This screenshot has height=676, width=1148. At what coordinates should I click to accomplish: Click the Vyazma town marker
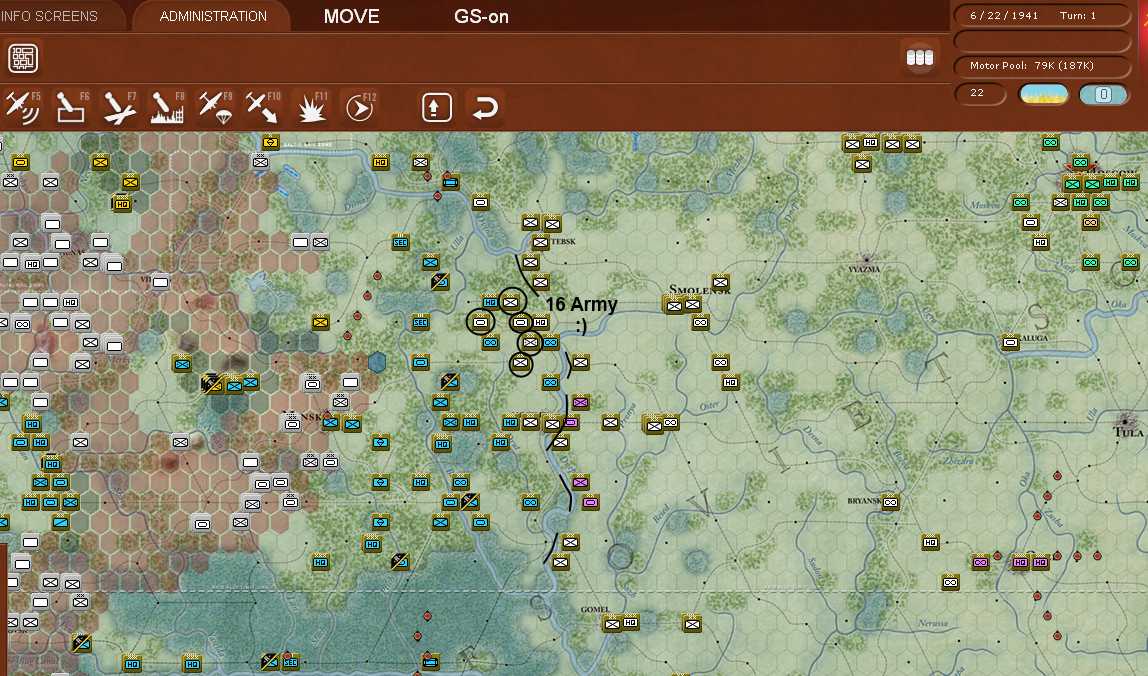(x=867, y=259)
